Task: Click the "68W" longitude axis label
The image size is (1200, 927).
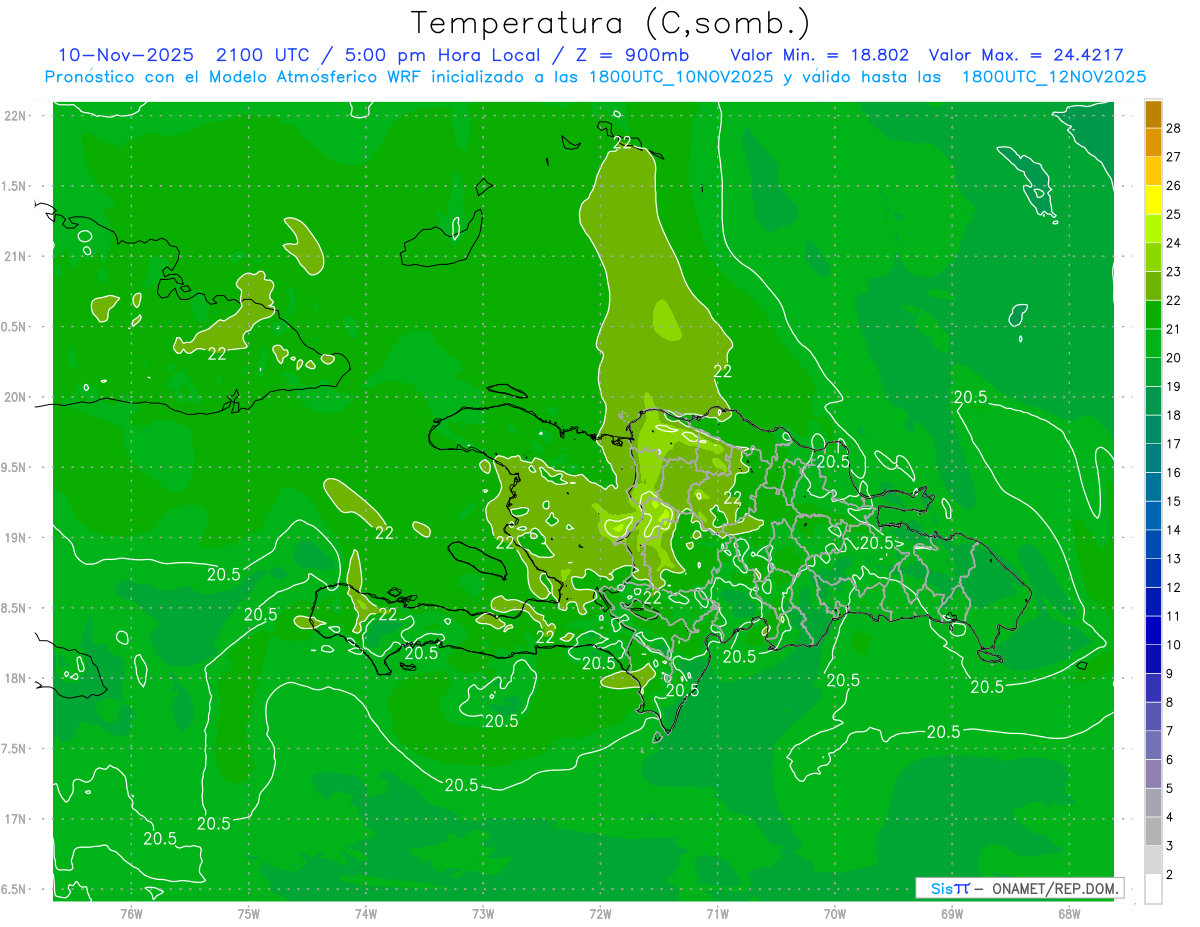Action: point(1069,913)
